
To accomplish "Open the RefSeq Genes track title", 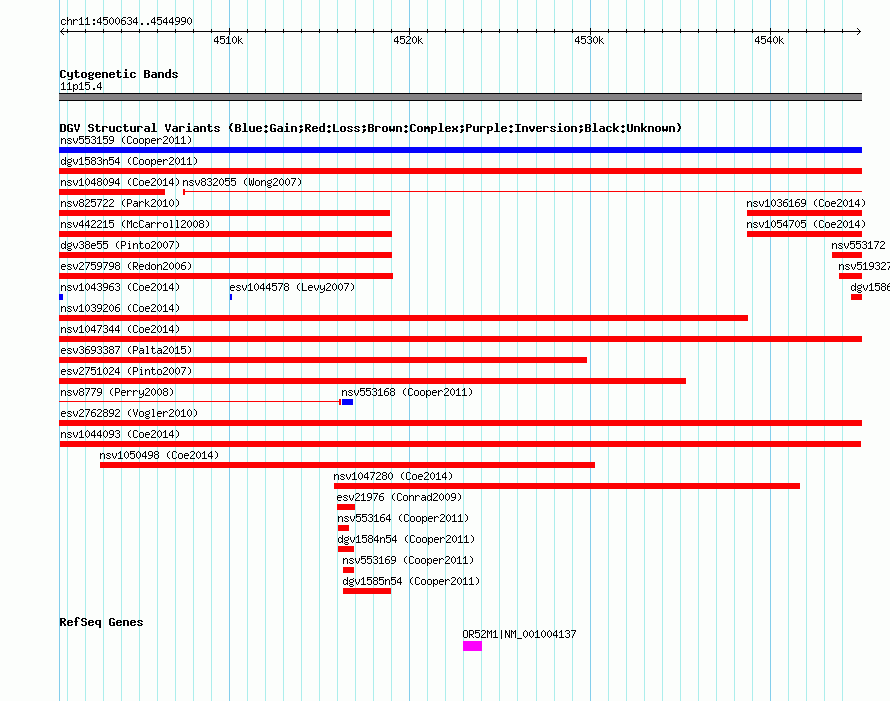I will pos(101,622).
